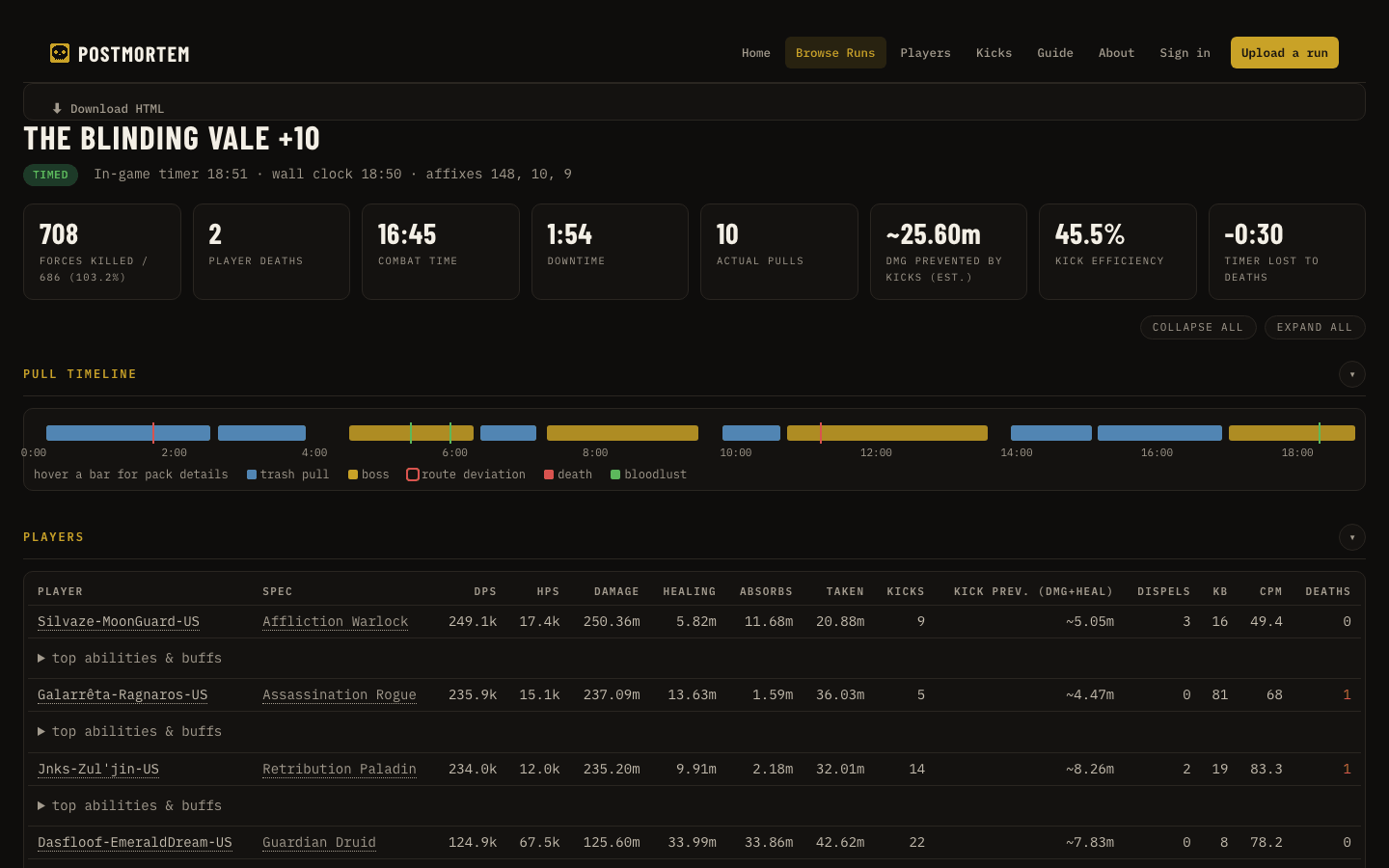Image resolution: width=1389 pixels, height=868 pixels.
Task: Expand Silvaze's top abilities & buffs
Action: [x=129, y=658]
